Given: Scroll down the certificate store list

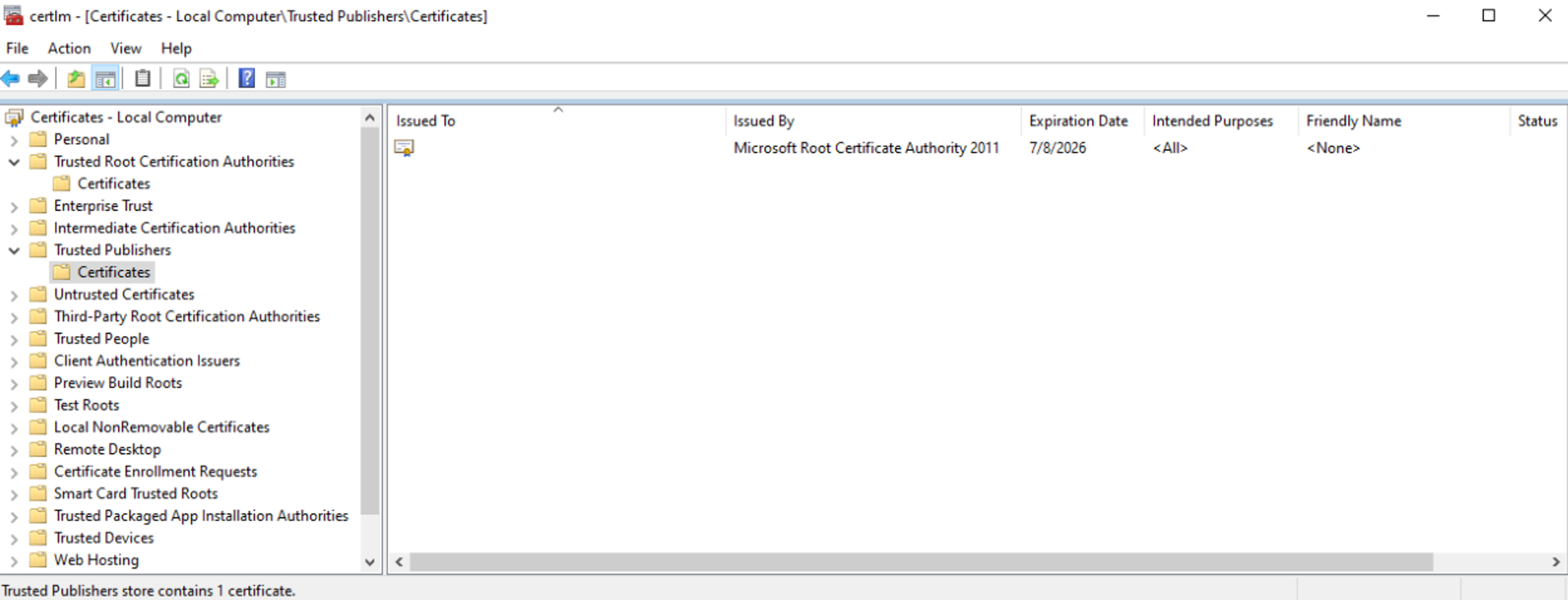Looking at the screenshot, I should click(x=369, y=562).
